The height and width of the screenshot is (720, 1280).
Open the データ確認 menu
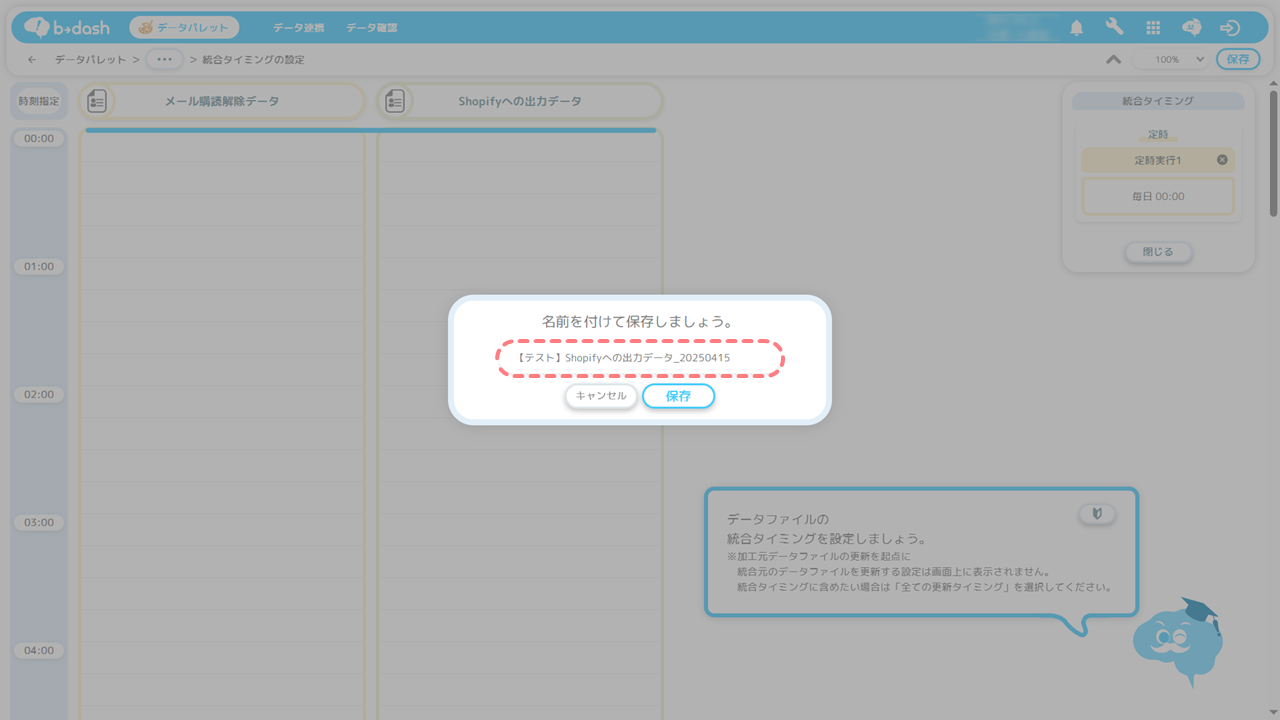pos(371,28)
